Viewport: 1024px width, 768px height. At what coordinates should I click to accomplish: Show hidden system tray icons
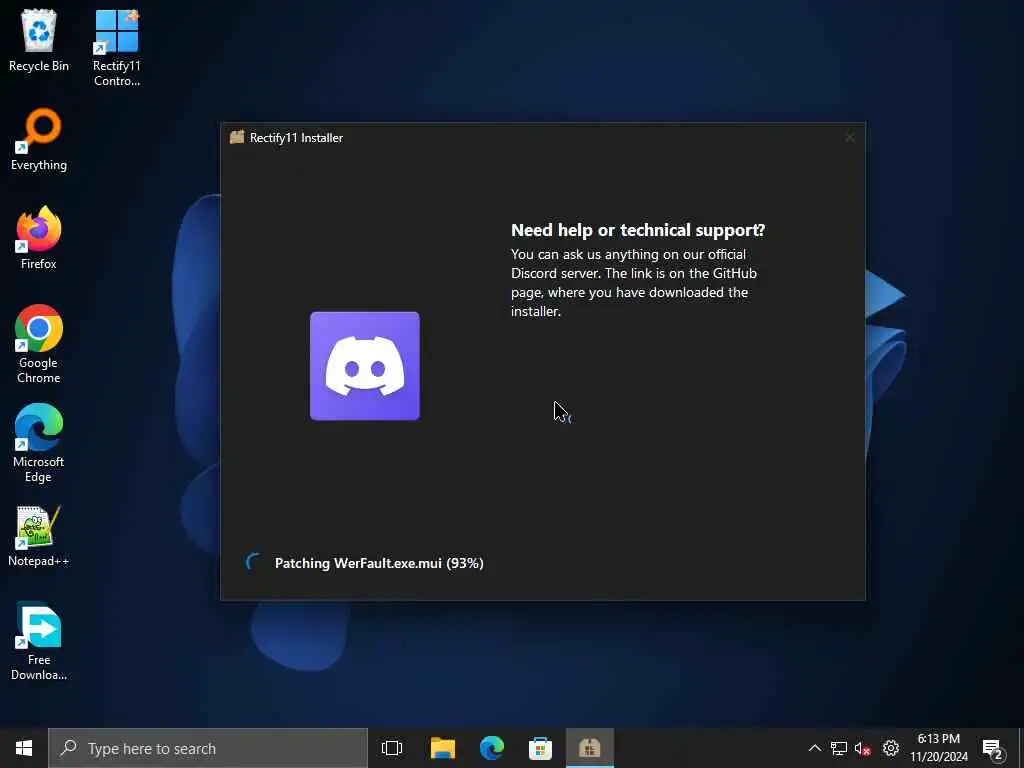[x=814, y=748]
